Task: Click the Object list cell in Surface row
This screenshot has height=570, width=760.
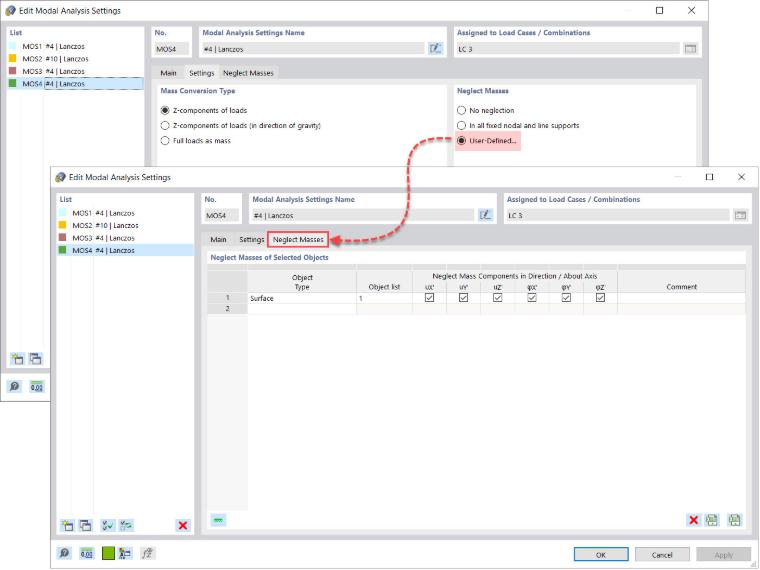Action: (384, 298)
